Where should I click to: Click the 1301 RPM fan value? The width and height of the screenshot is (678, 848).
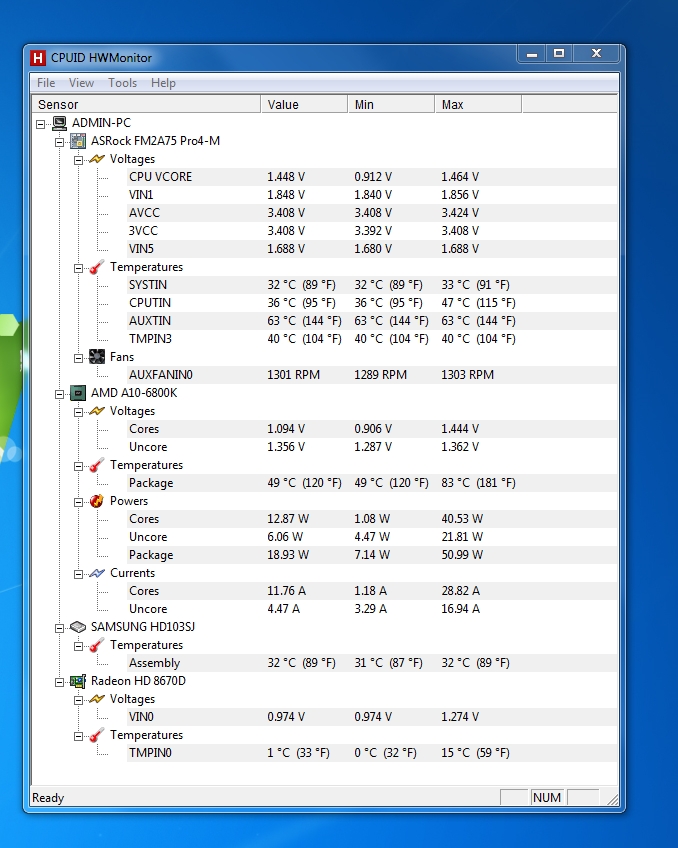[294, 375]
